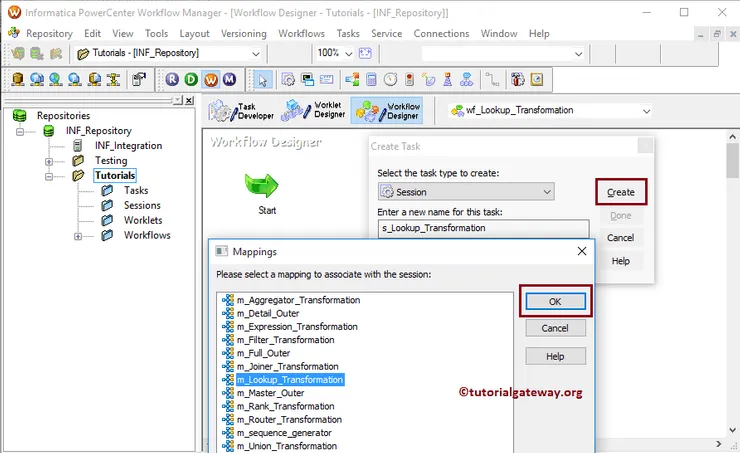Click the Command task icon in toolbar

pos(307,79)
